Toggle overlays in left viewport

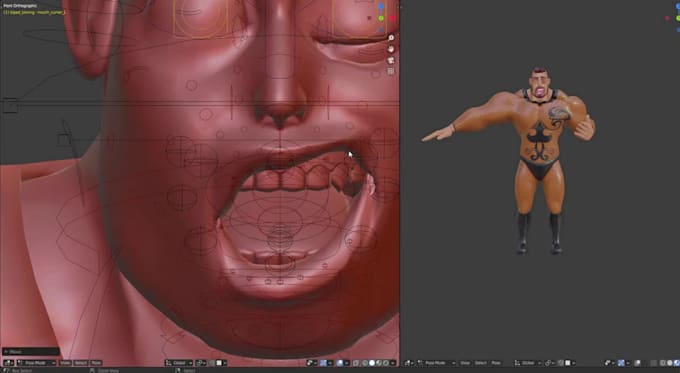(340, 363)
